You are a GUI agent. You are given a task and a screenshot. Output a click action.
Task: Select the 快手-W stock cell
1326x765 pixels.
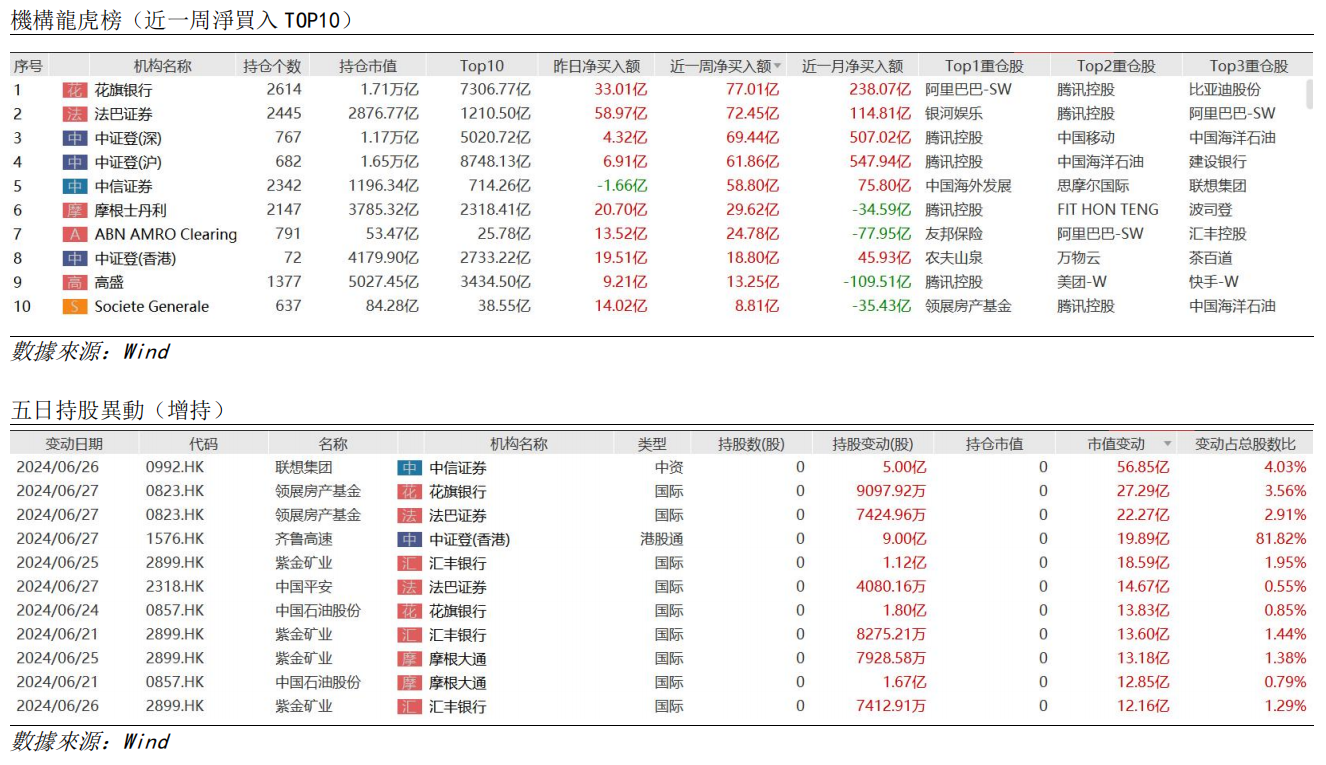pyautogui.click(x=1214, y=282)
